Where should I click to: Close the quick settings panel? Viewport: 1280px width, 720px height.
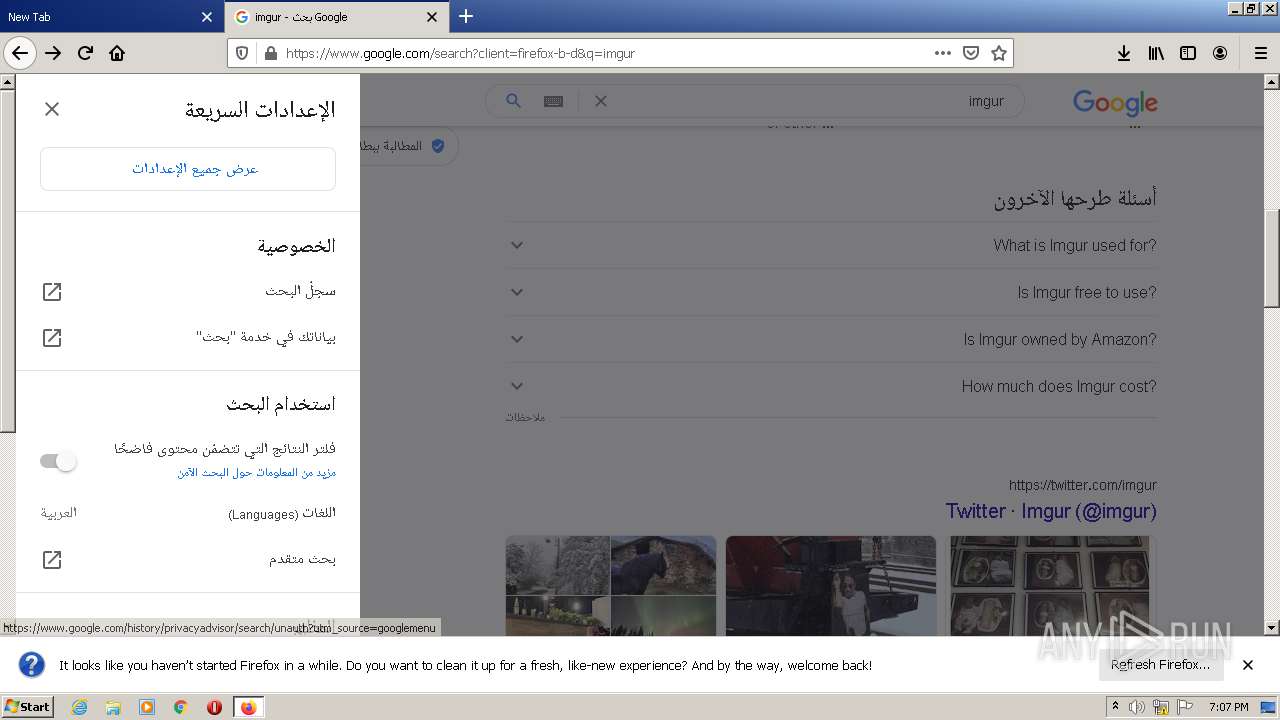click(x=52, y=109)
